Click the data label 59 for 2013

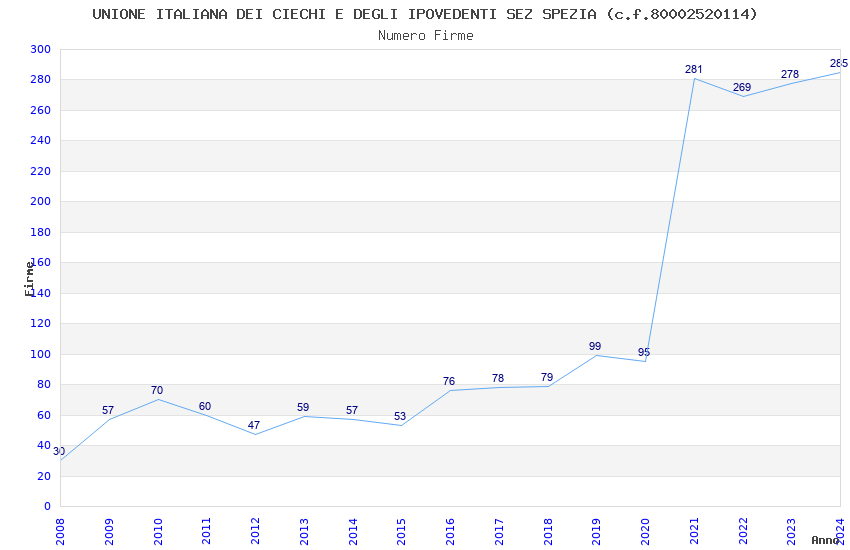click(x=303, y=407)
